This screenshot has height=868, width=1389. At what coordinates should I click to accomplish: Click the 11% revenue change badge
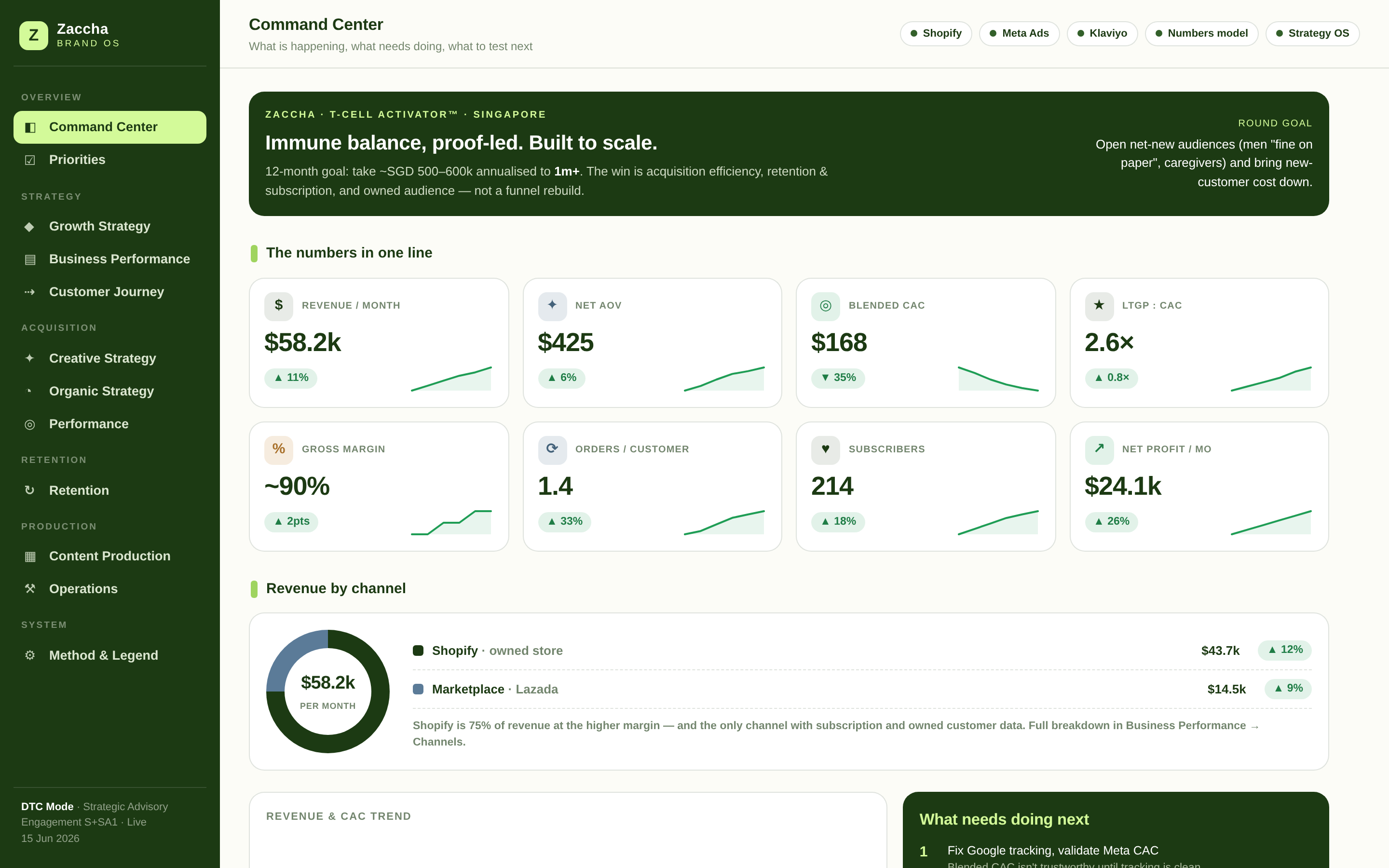point(290,378)
